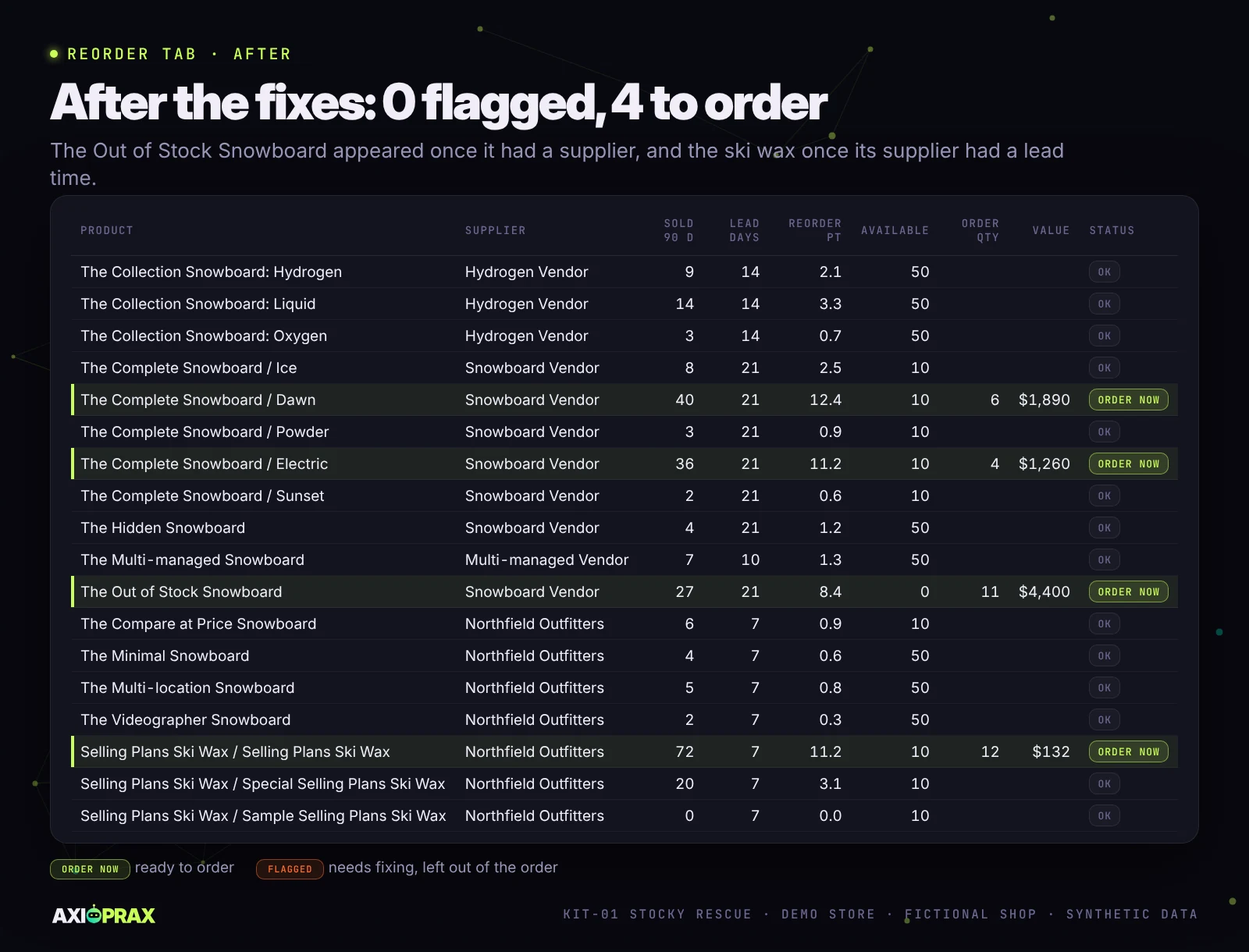Select the Special Selling Plans Ski Wax row name
The image size is (1249, 952).
[262, 783]
